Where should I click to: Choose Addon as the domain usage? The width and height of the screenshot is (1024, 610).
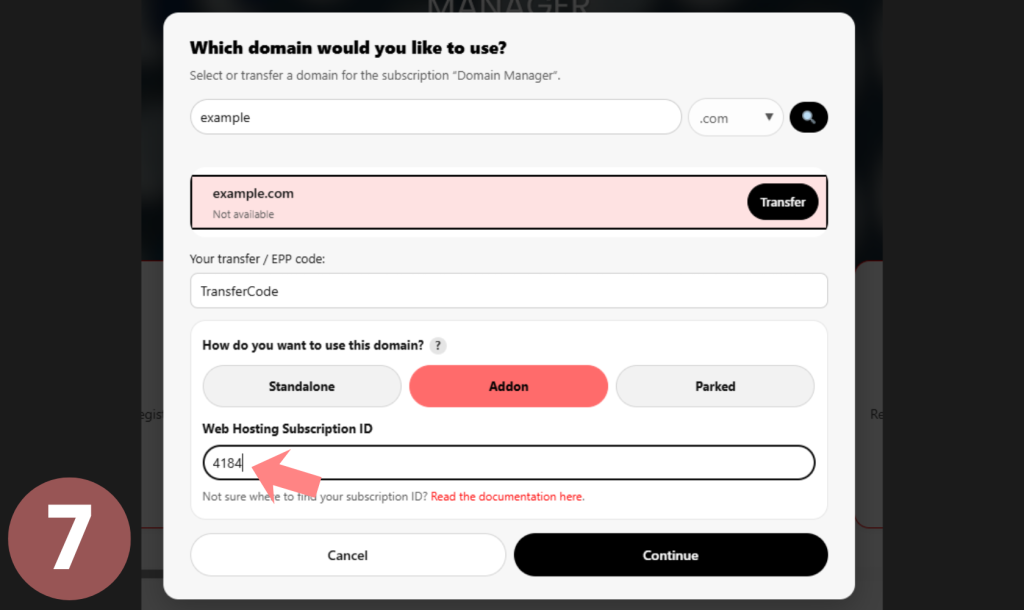(x=508, y=386)
